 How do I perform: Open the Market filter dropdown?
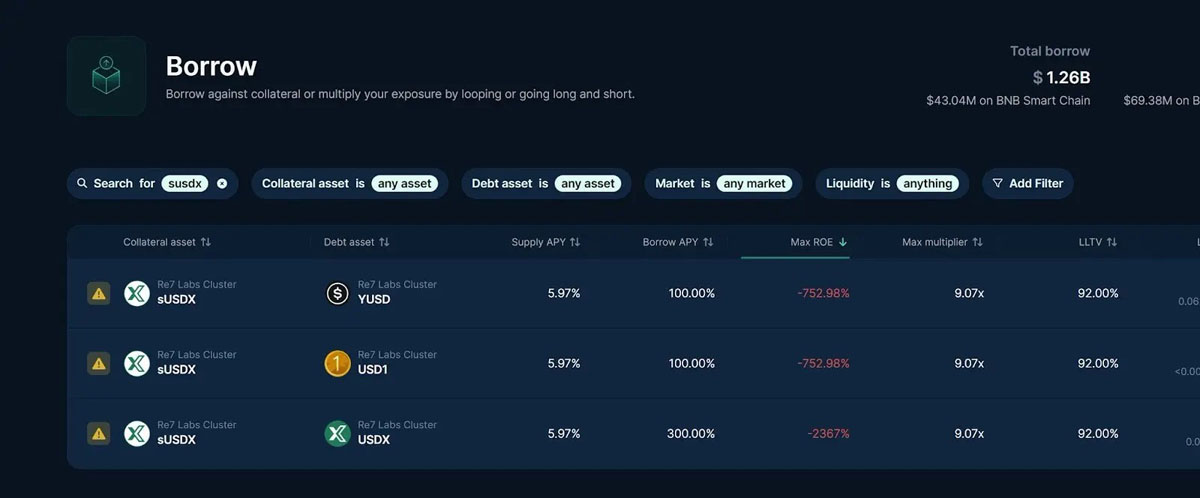tap(722, 184)
